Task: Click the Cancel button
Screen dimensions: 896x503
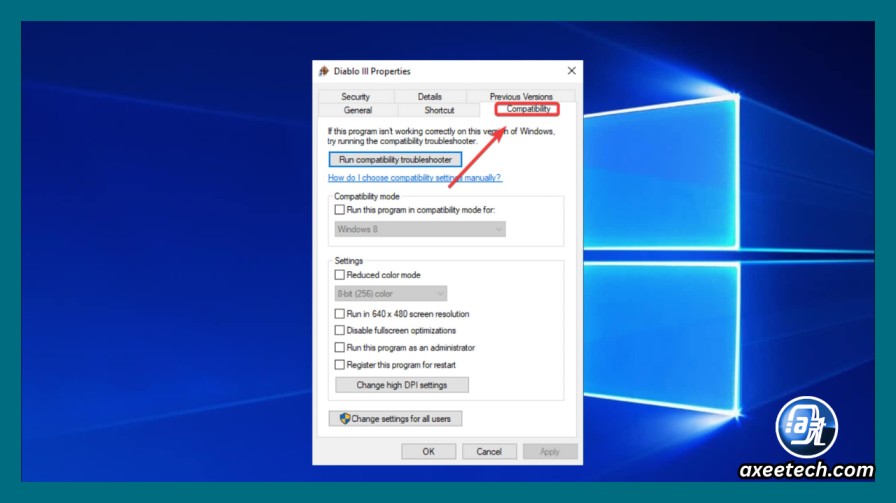Action: [x=489, y=452]
